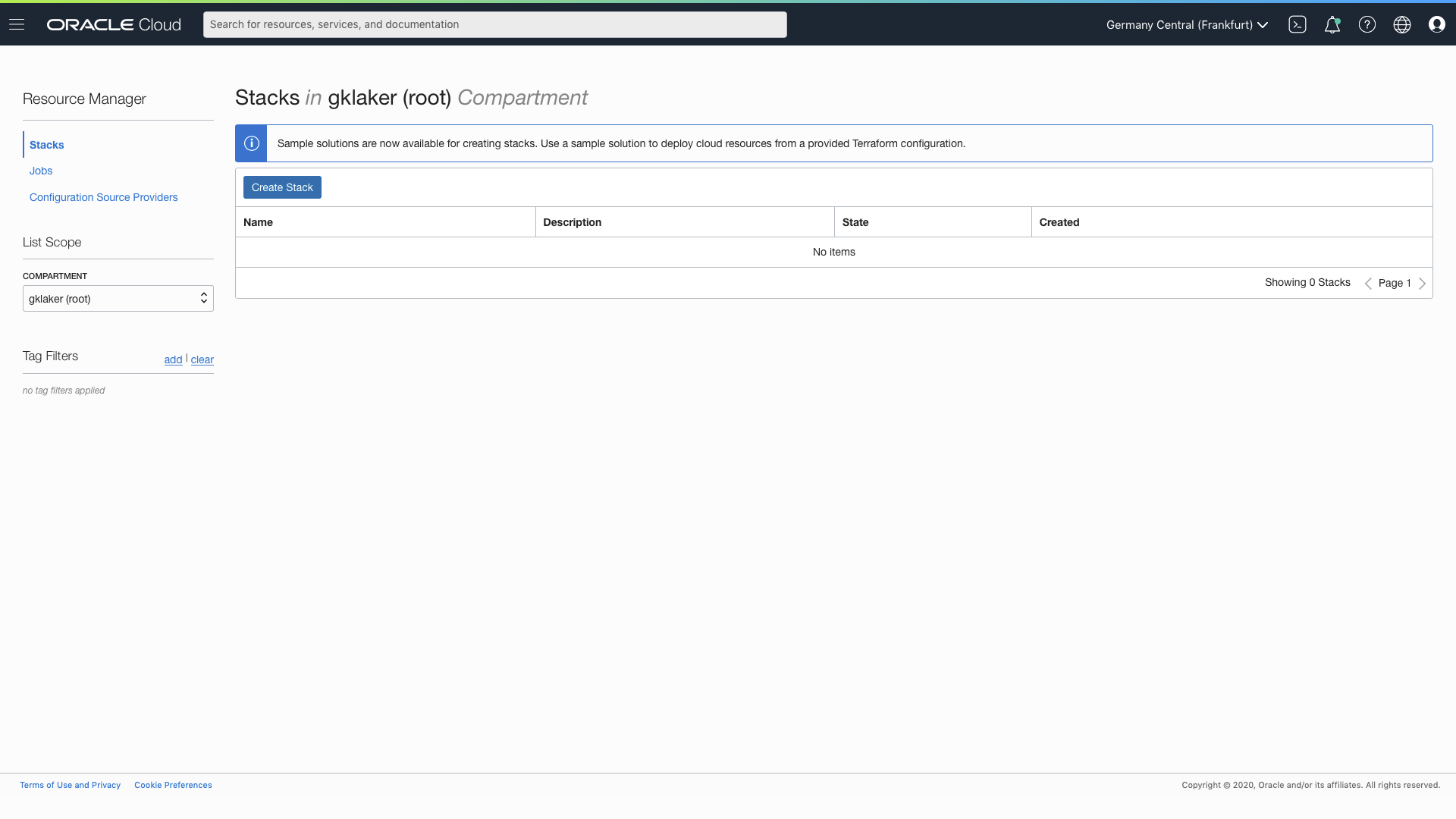
Task: Click the info icon in the banner
Action: (252, 143)
